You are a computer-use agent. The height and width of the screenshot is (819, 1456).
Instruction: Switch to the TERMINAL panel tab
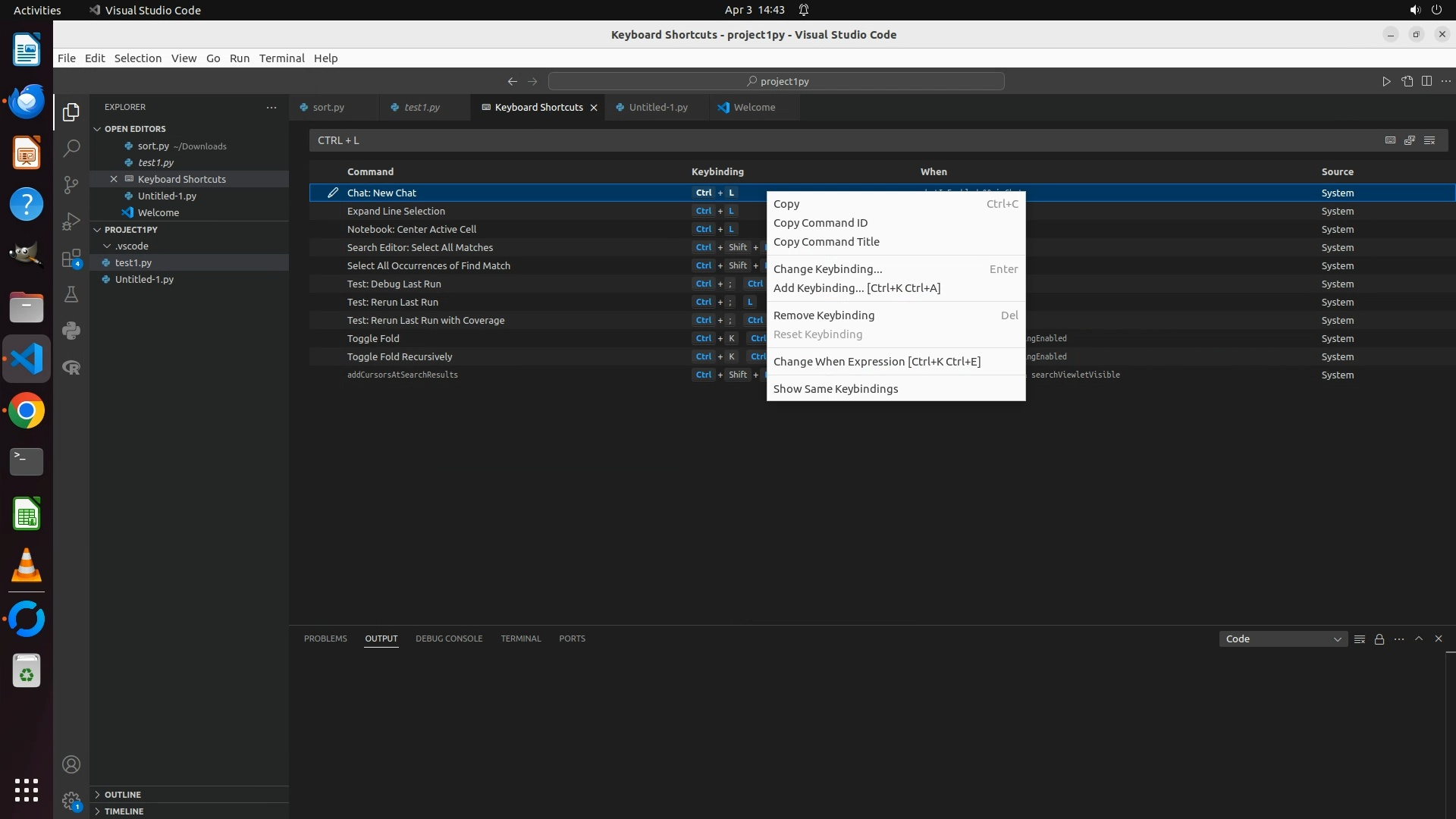(520, 639)
